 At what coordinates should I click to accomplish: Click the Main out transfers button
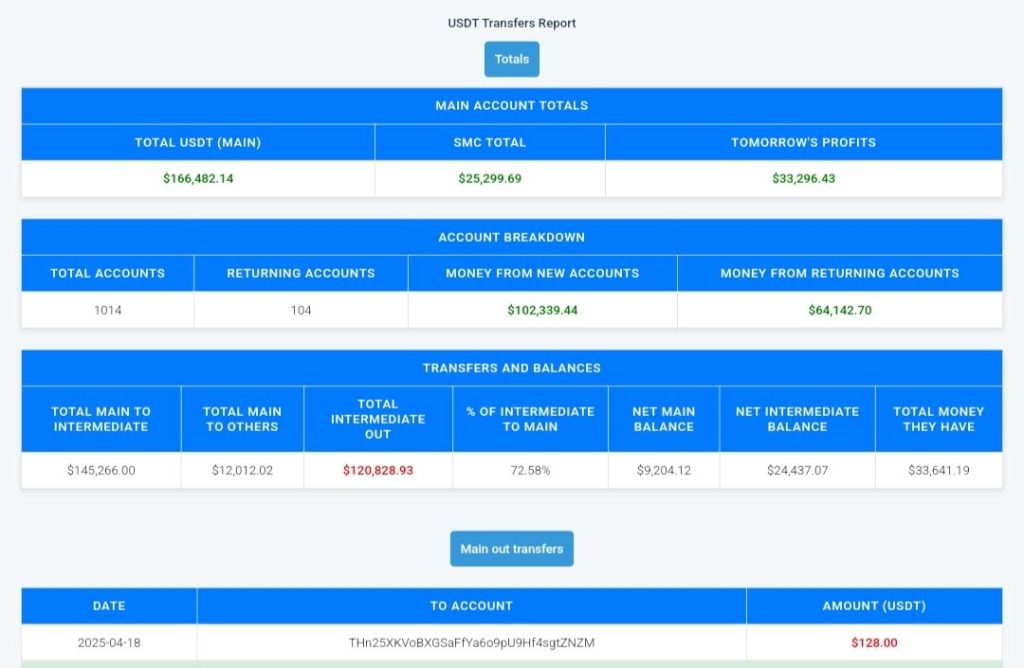(x=511, y=548)
